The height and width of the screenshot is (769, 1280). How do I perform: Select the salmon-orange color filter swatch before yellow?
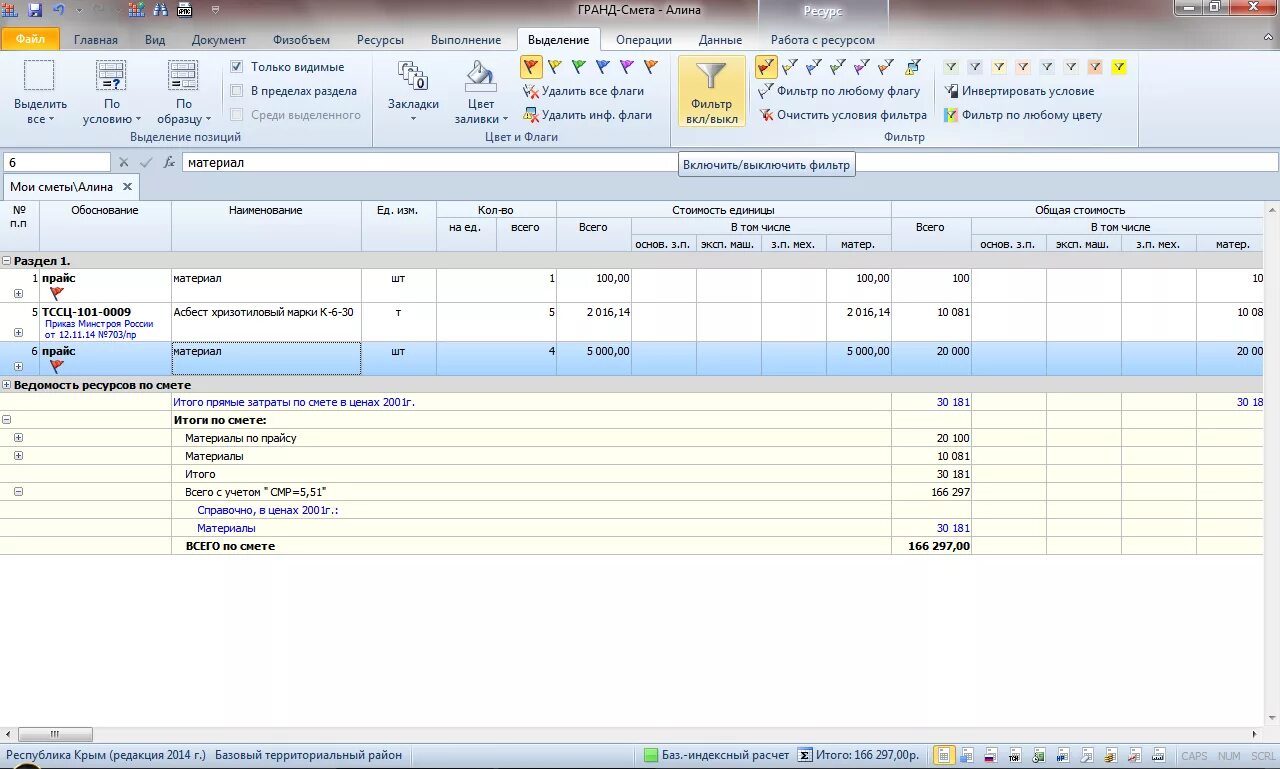click(1095, 67)
